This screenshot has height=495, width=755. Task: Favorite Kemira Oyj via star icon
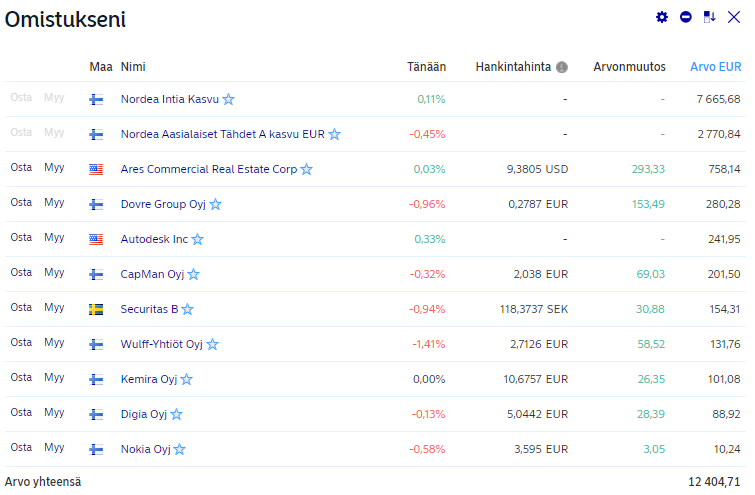pos(186,379)
